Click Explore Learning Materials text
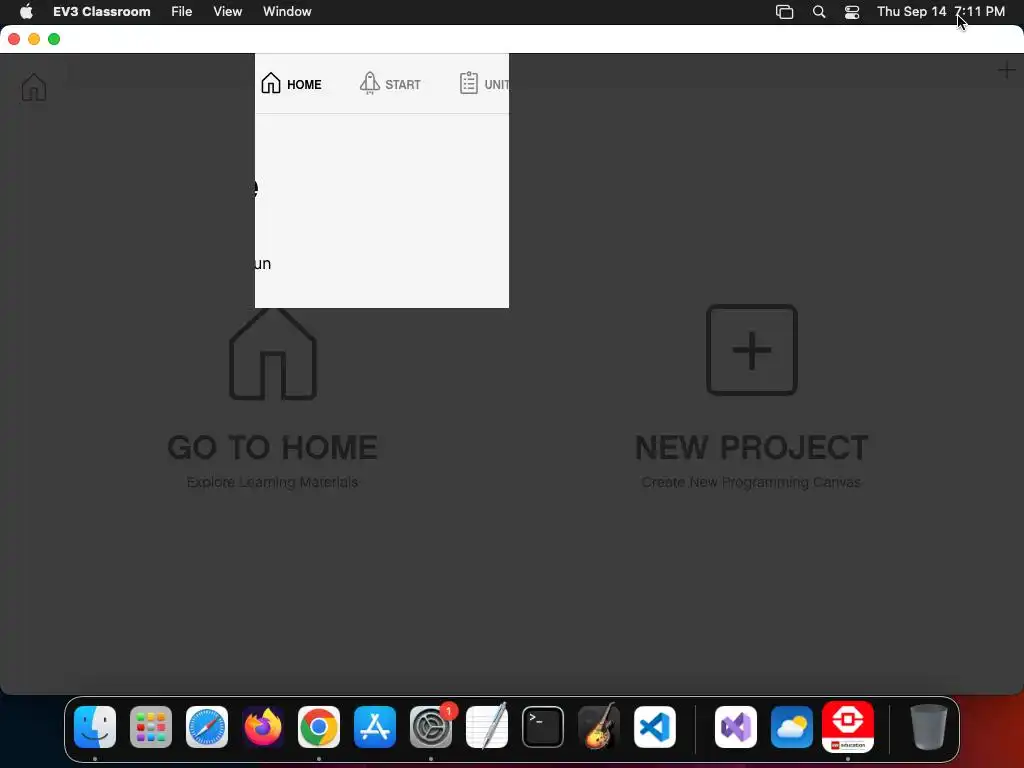The height and width of the screenshot is (768, 1024). point(272,482)
